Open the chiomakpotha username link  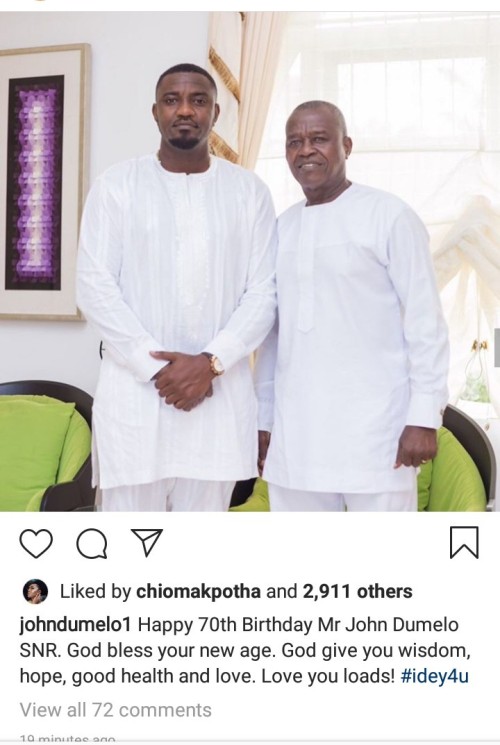click(x=198, y=592)
